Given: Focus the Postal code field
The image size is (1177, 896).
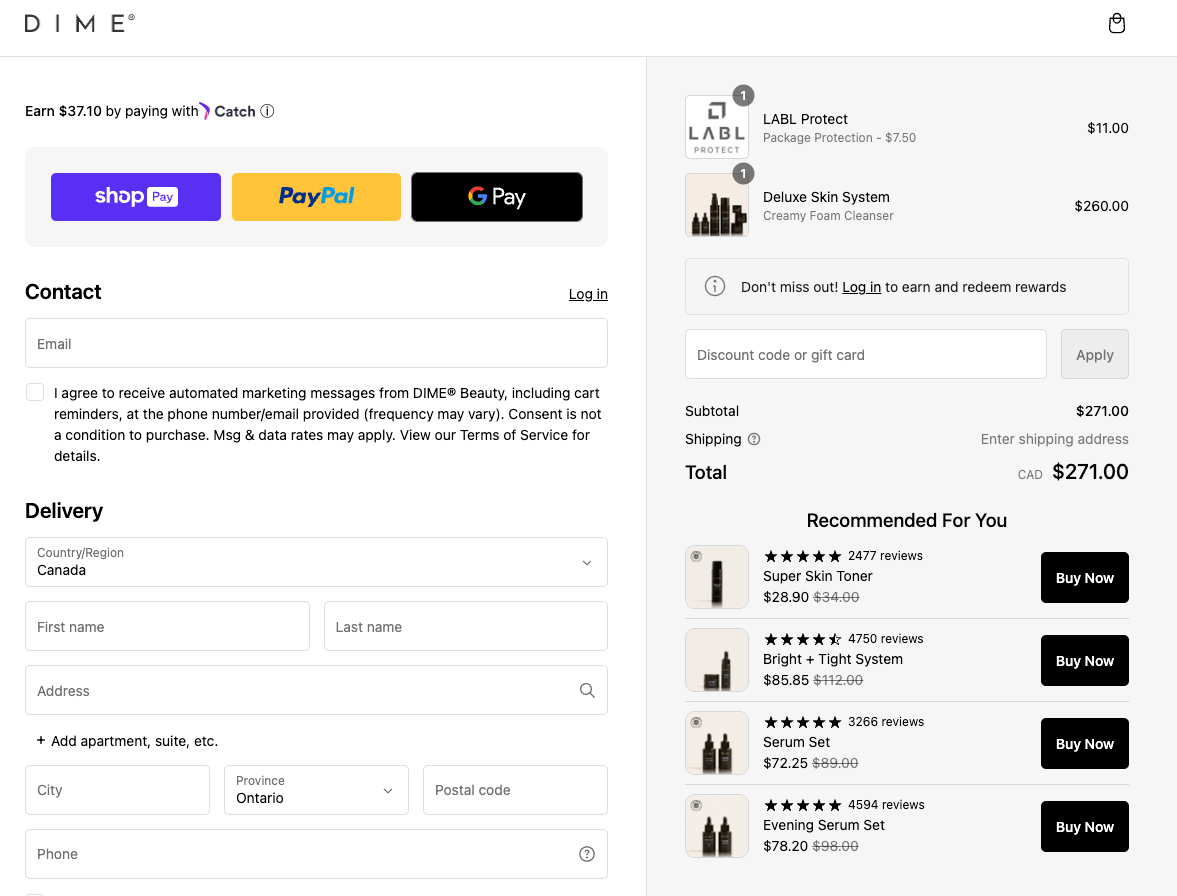Looking at the screenshot, I should click(x=515, y=790).
